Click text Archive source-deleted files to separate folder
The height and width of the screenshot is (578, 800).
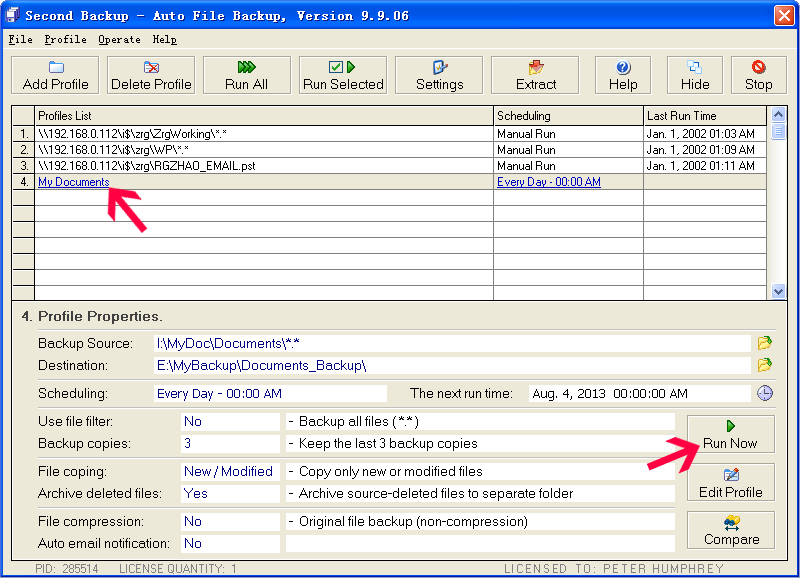coord(436,493)
